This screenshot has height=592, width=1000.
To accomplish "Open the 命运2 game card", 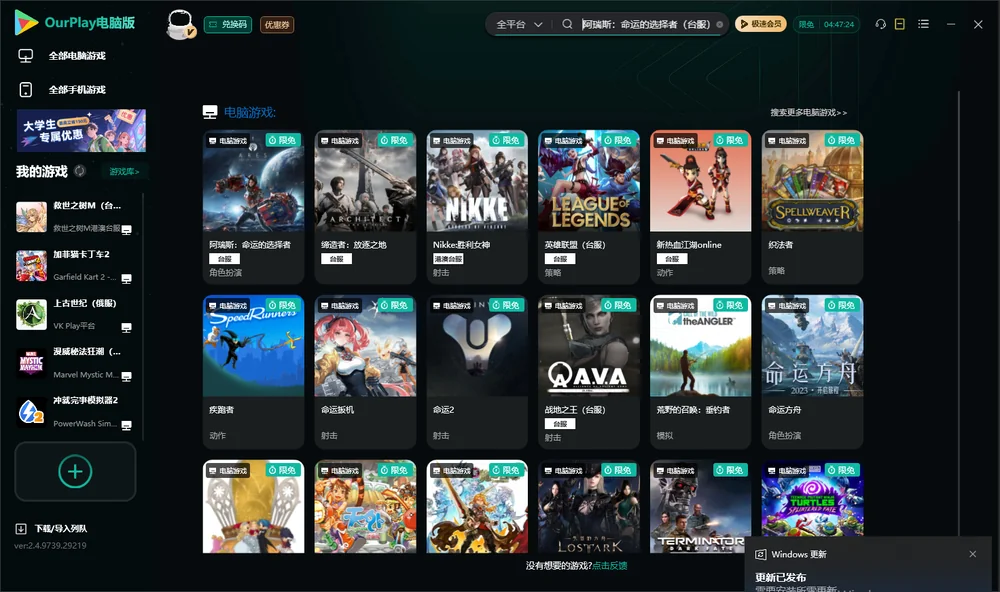I will click(x=477, y=372).
